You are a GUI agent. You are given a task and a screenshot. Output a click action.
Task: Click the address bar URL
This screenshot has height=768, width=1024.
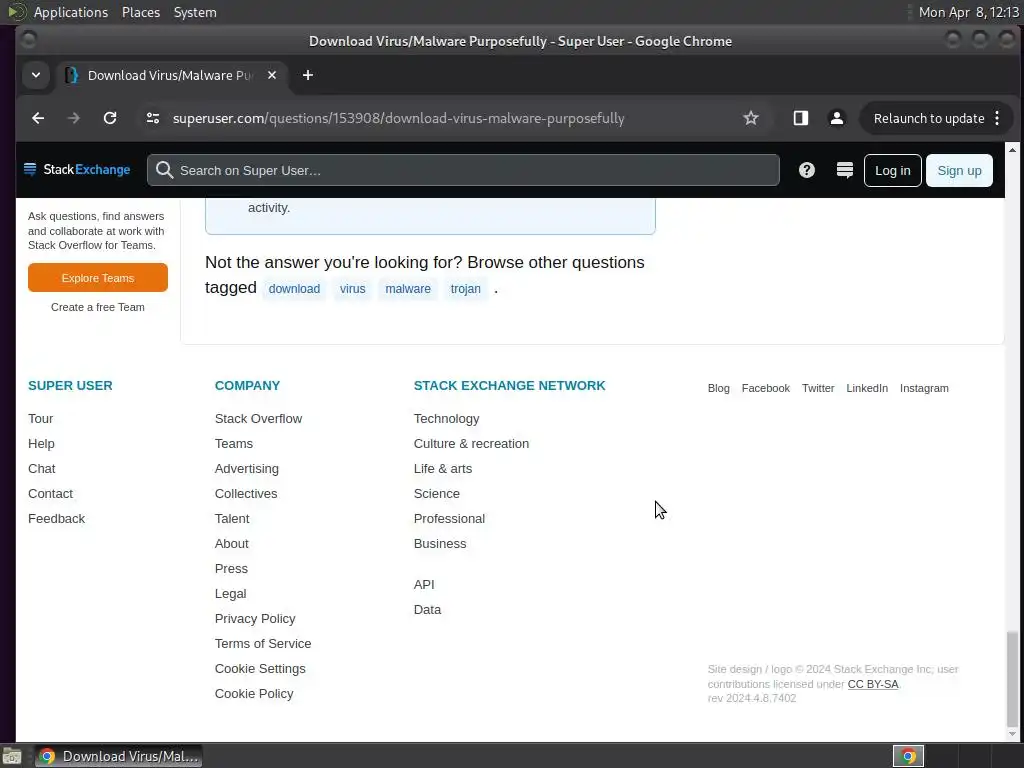398,118
